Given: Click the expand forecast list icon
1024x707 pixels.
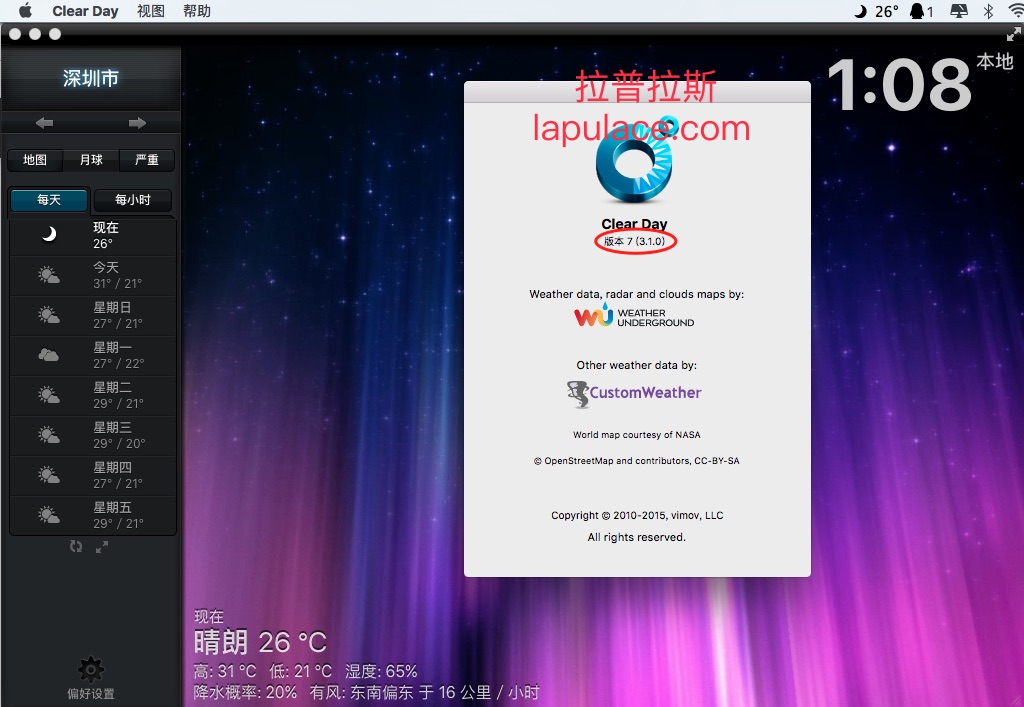Looking at the screenshot, I should click(x=102, y=547).
